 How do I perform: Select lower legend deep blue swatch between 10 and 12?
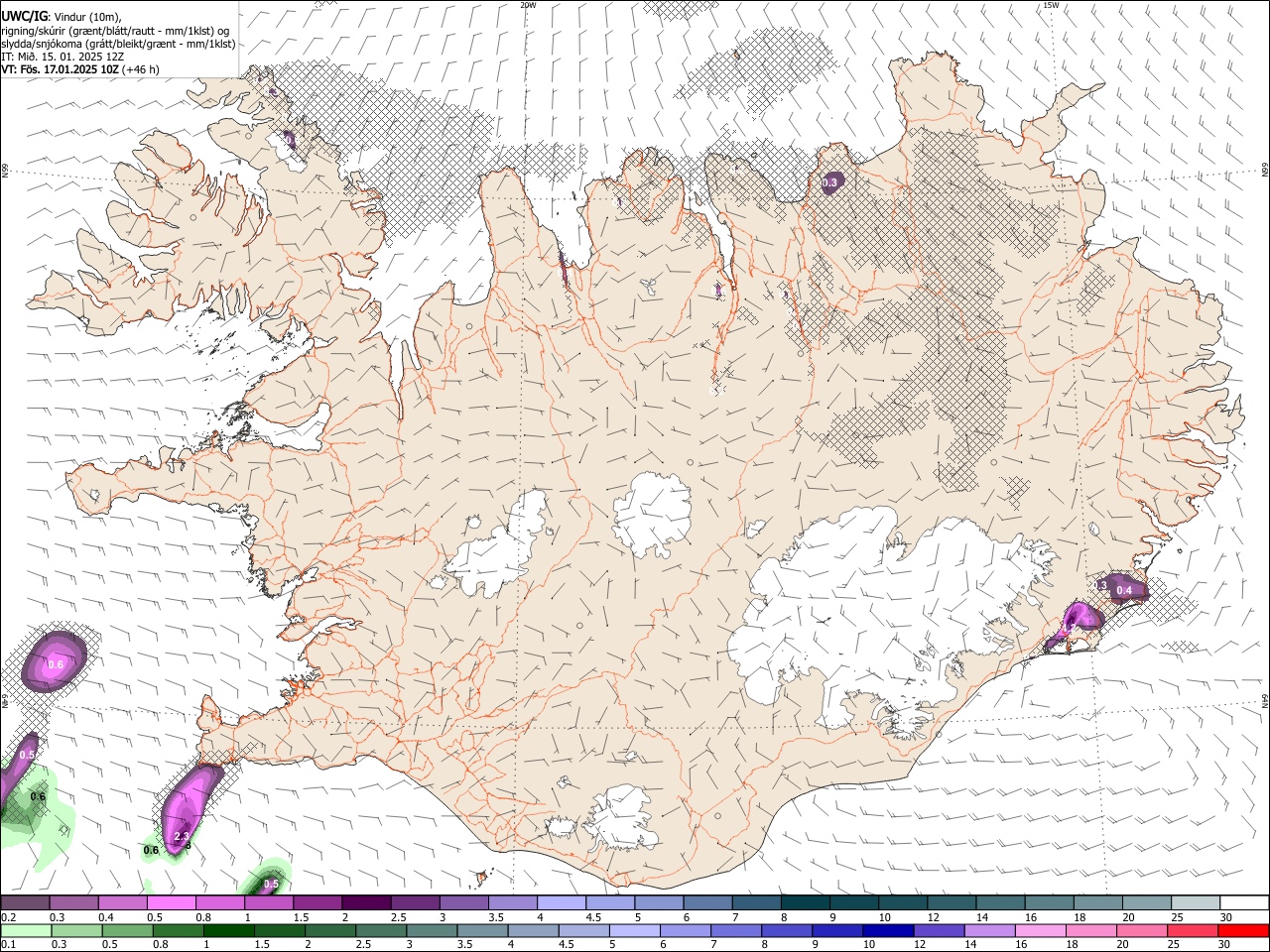point(886,930)
